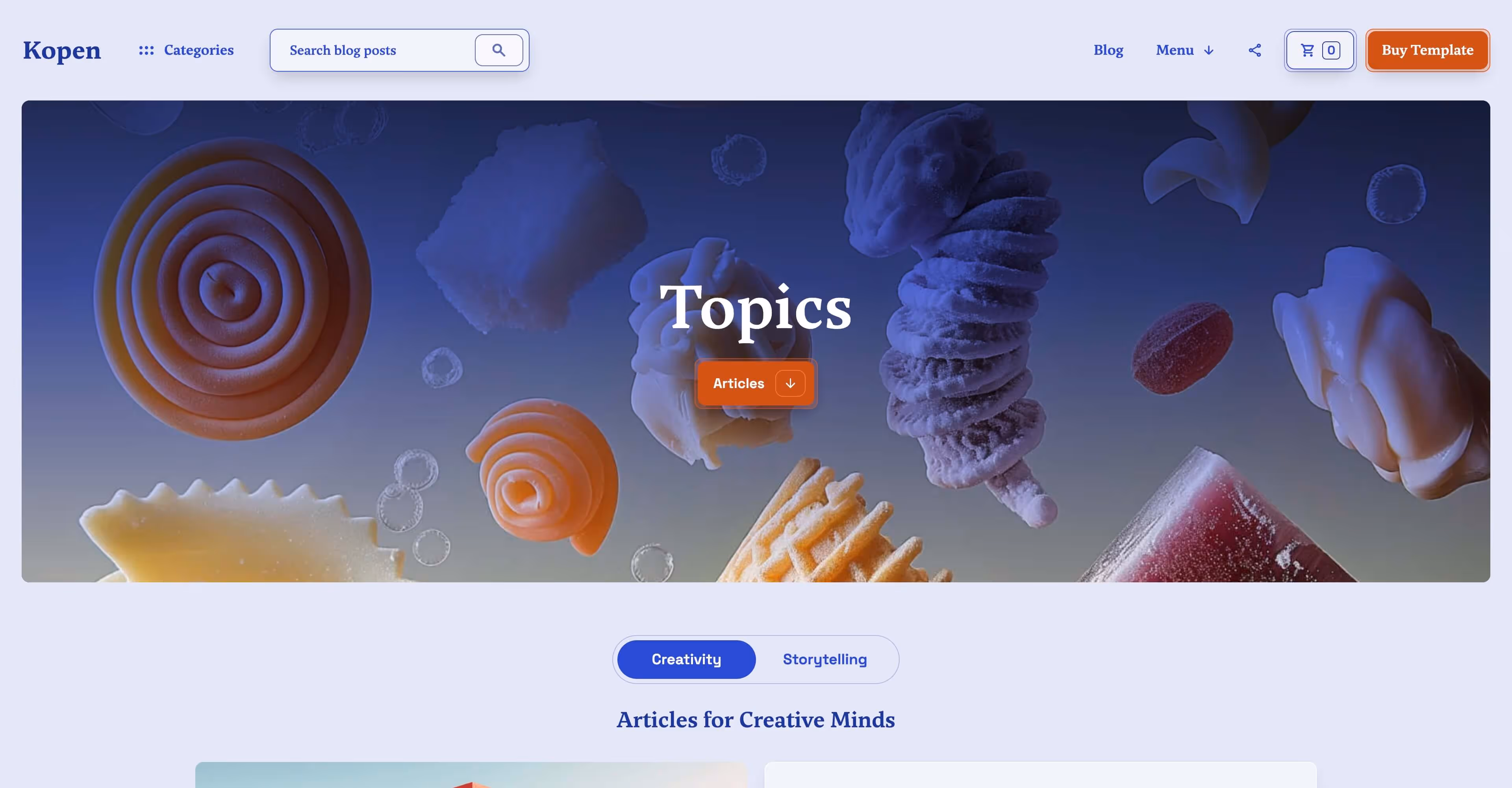Open the first article thumbnail image
The height and width of the screenshot is (788, 1512).
471,775
